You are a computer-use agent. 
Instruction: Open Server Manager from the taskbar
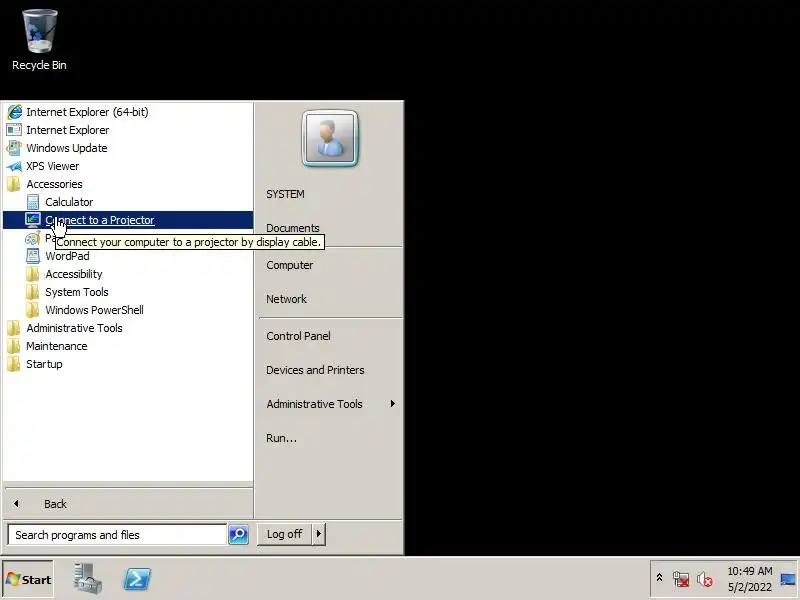click(x=87, y=579)
